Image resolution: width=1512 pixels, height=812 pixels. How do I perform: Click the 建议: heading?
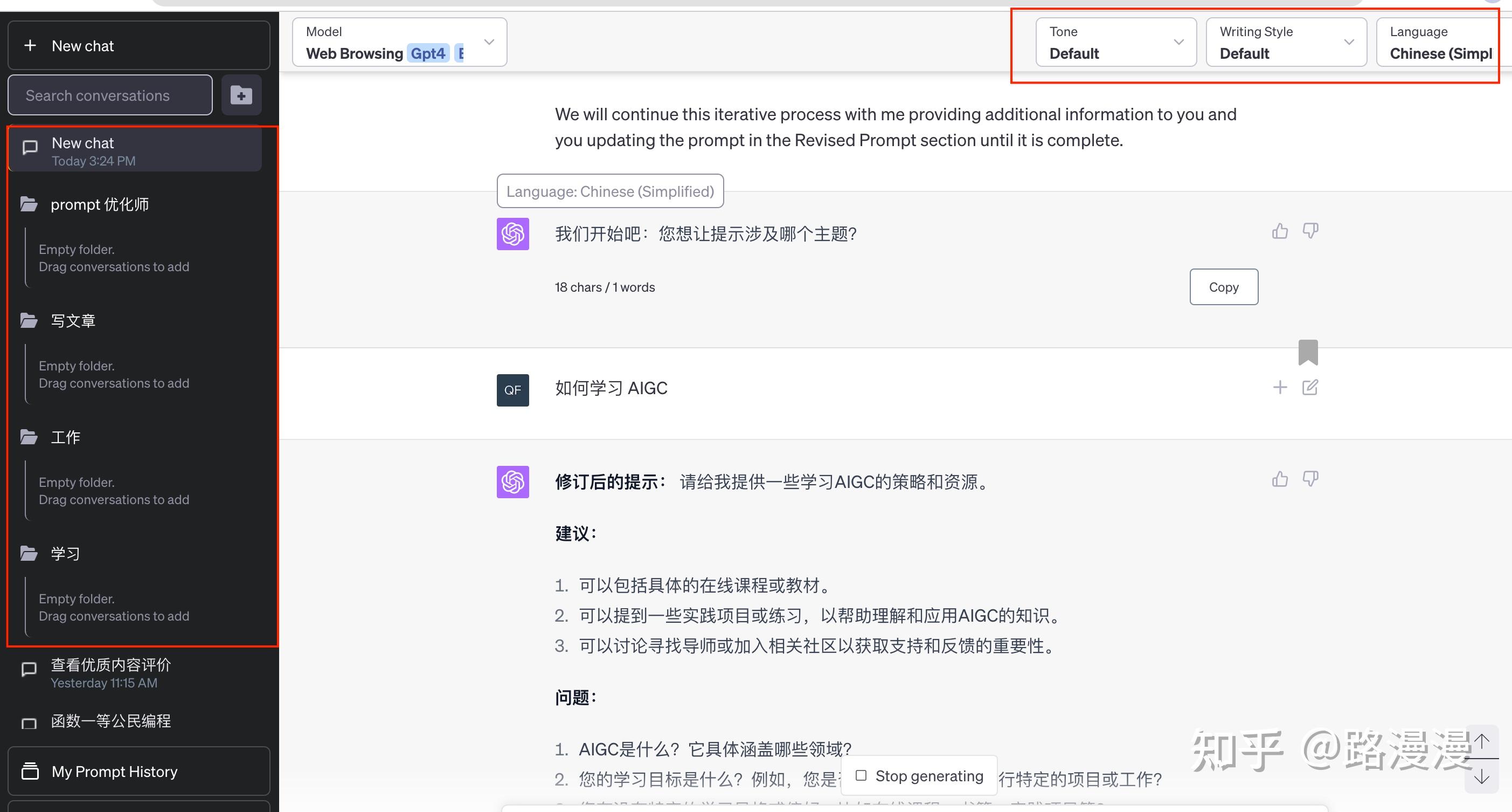[x=576, y=533]
